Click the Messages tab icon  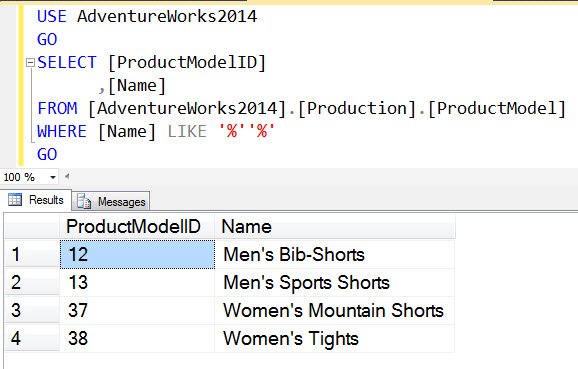(x=84, y=202)
